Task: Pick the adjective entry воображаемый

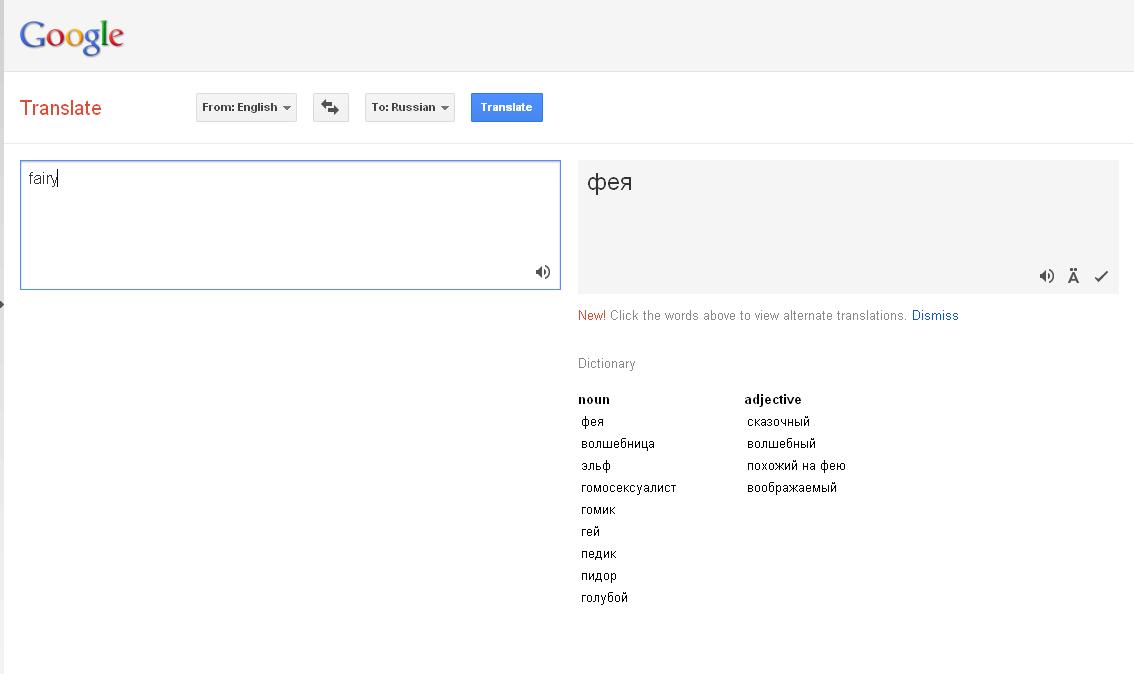Action: click(x=792, y=488)
